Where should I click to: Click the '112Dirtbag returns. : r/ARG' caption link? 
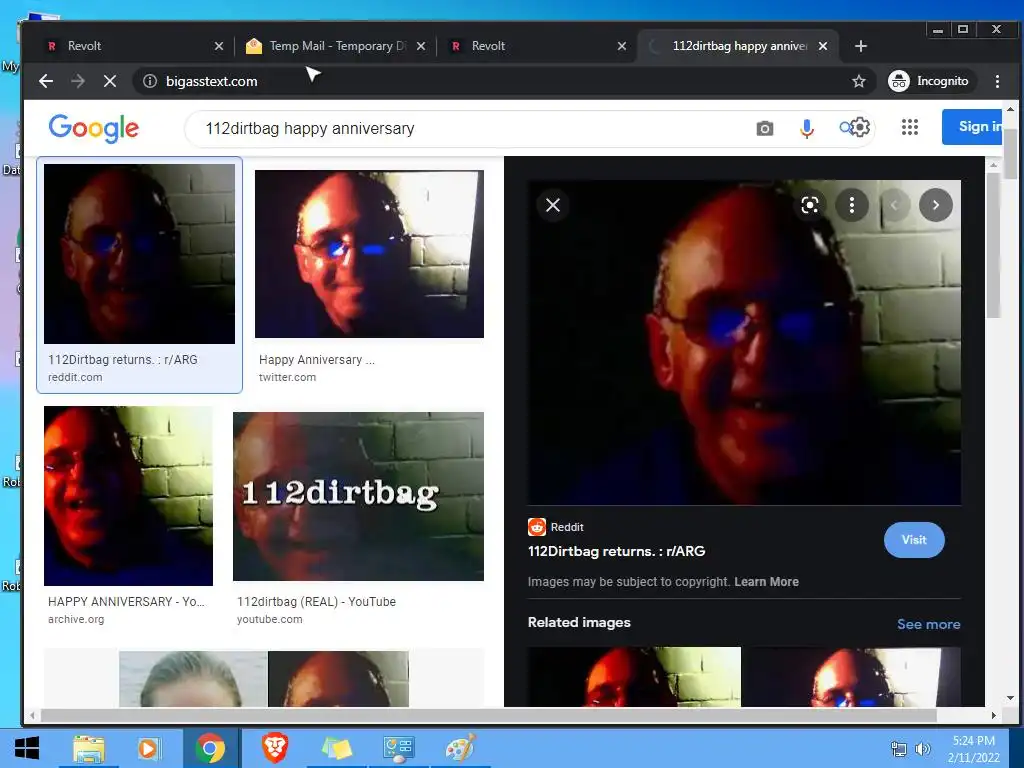coord(123,360)
